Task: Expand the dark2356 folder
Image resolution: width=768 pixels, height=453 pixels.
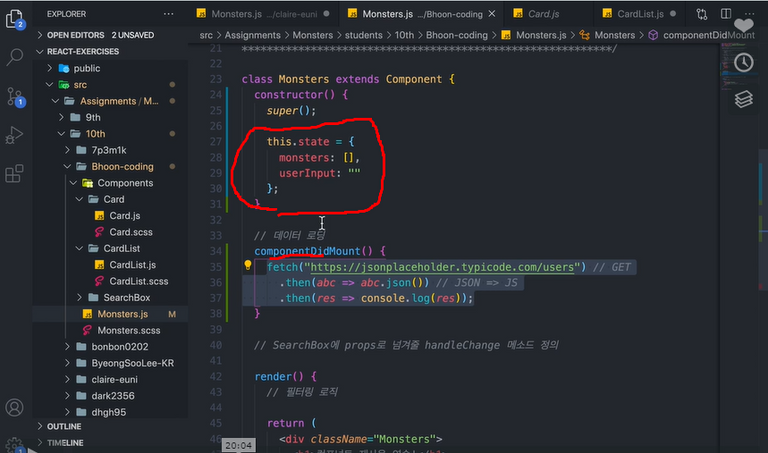Action: (x=110, y=396)
